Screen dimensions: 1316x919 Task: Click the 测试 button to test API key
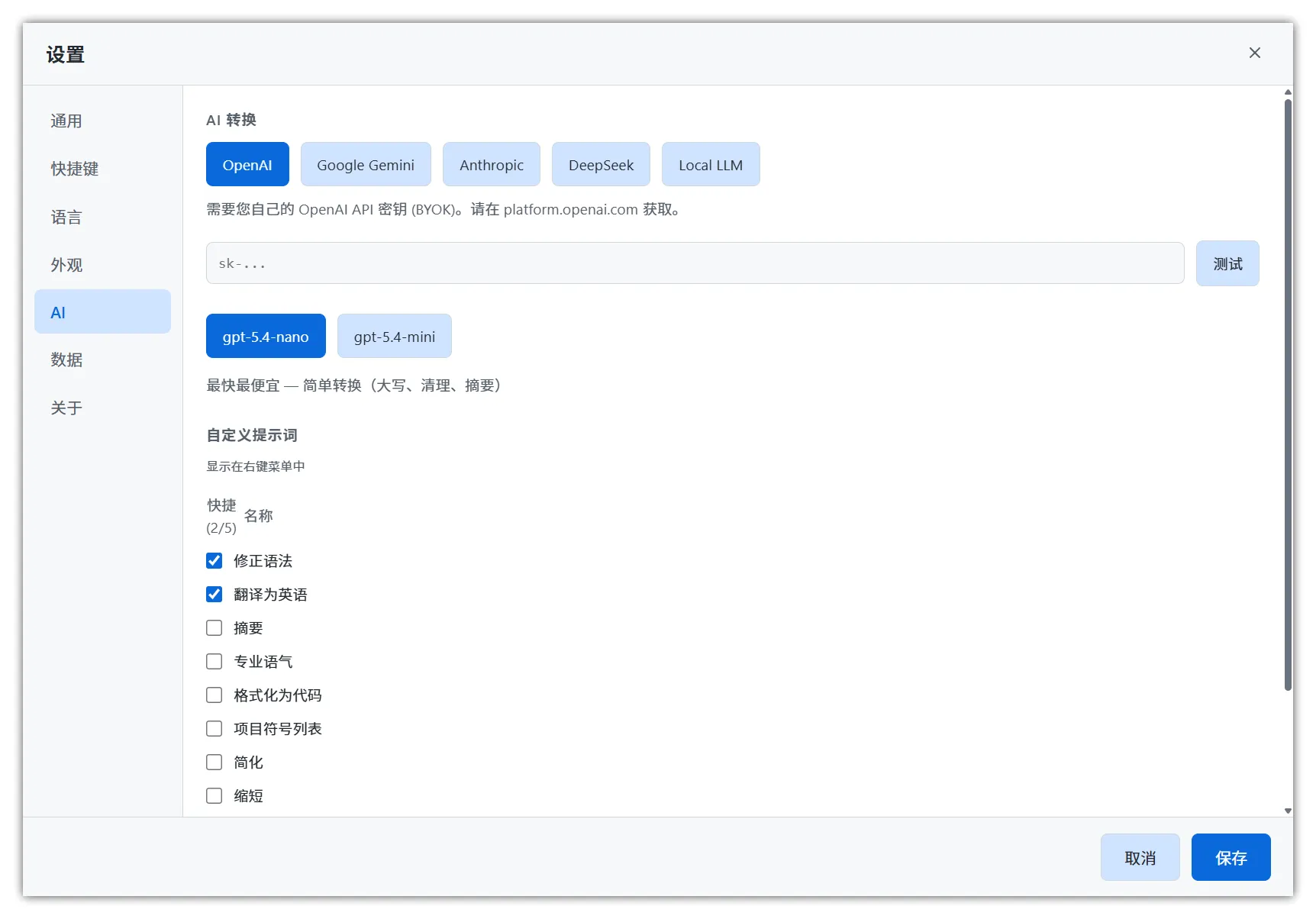1227,263
